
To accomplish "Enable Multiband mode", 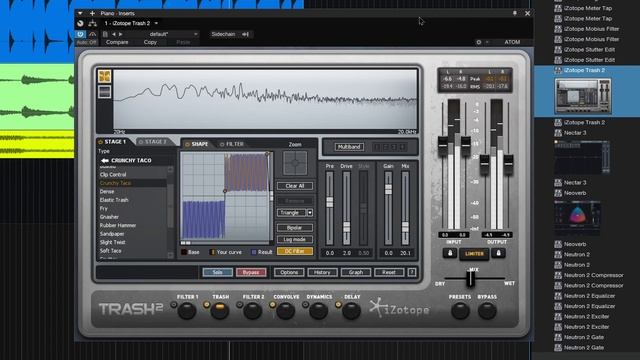I will click(349, 147).
